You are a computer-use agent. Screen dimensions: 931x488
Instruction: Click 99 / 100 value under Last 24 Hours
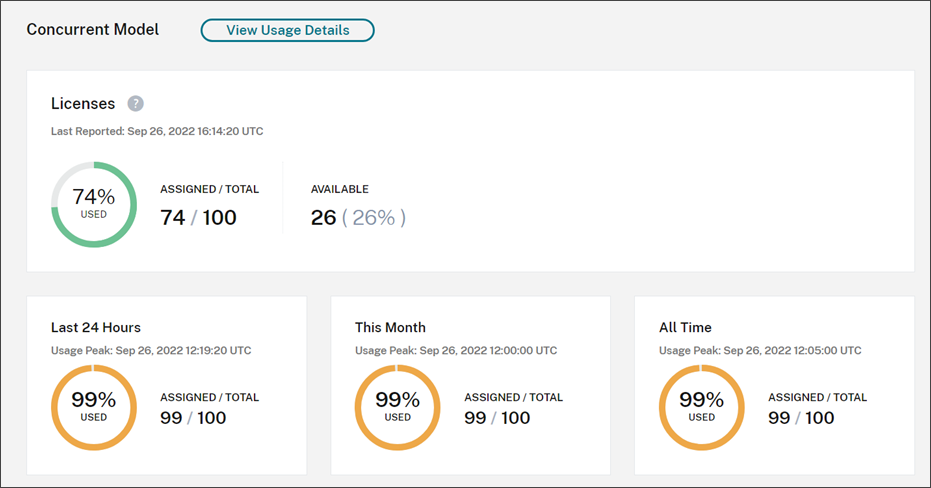coord(193,417)
